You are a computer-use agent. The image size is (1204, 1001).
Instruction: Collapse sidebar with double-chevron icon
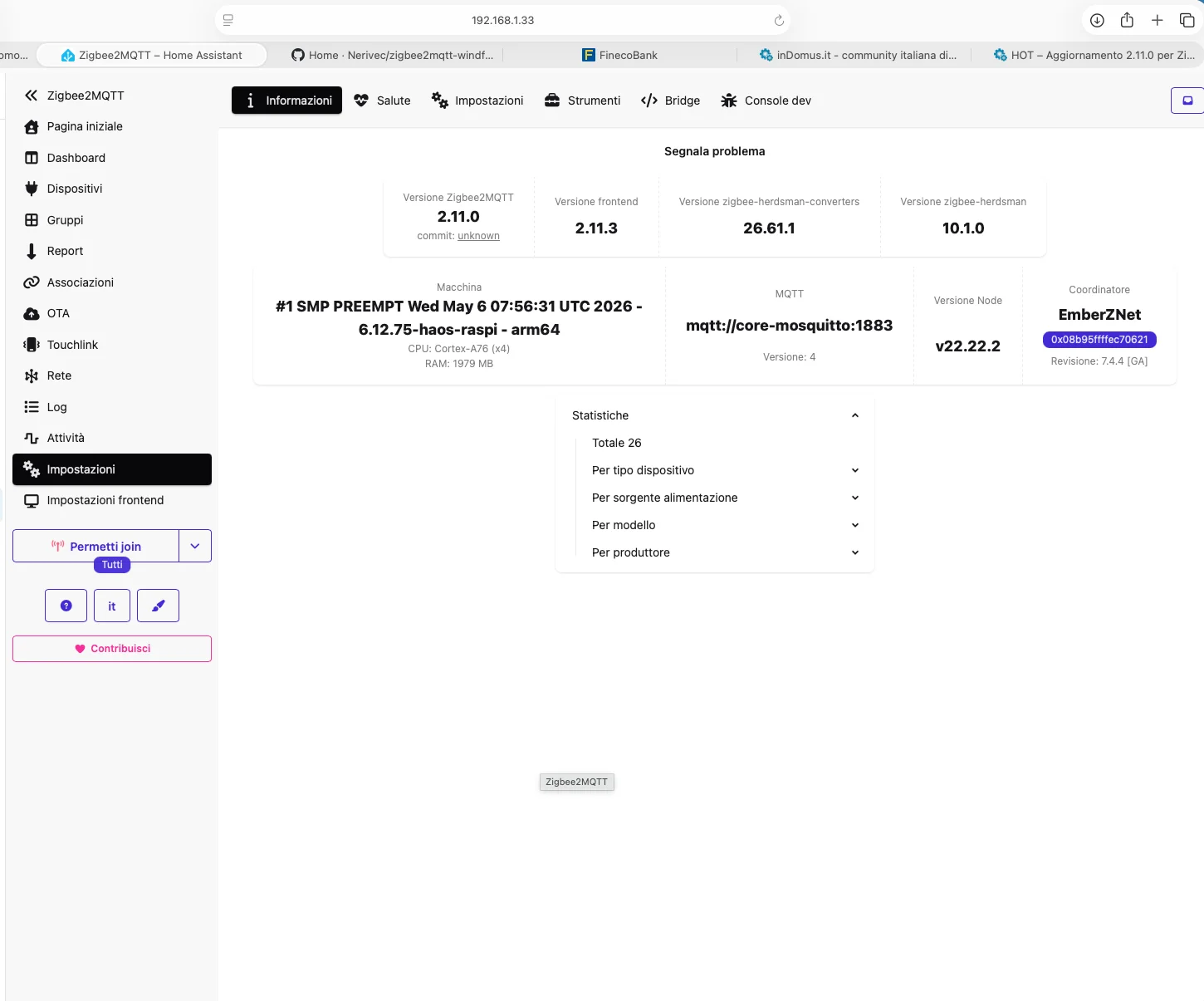click(x=32, y=96)
